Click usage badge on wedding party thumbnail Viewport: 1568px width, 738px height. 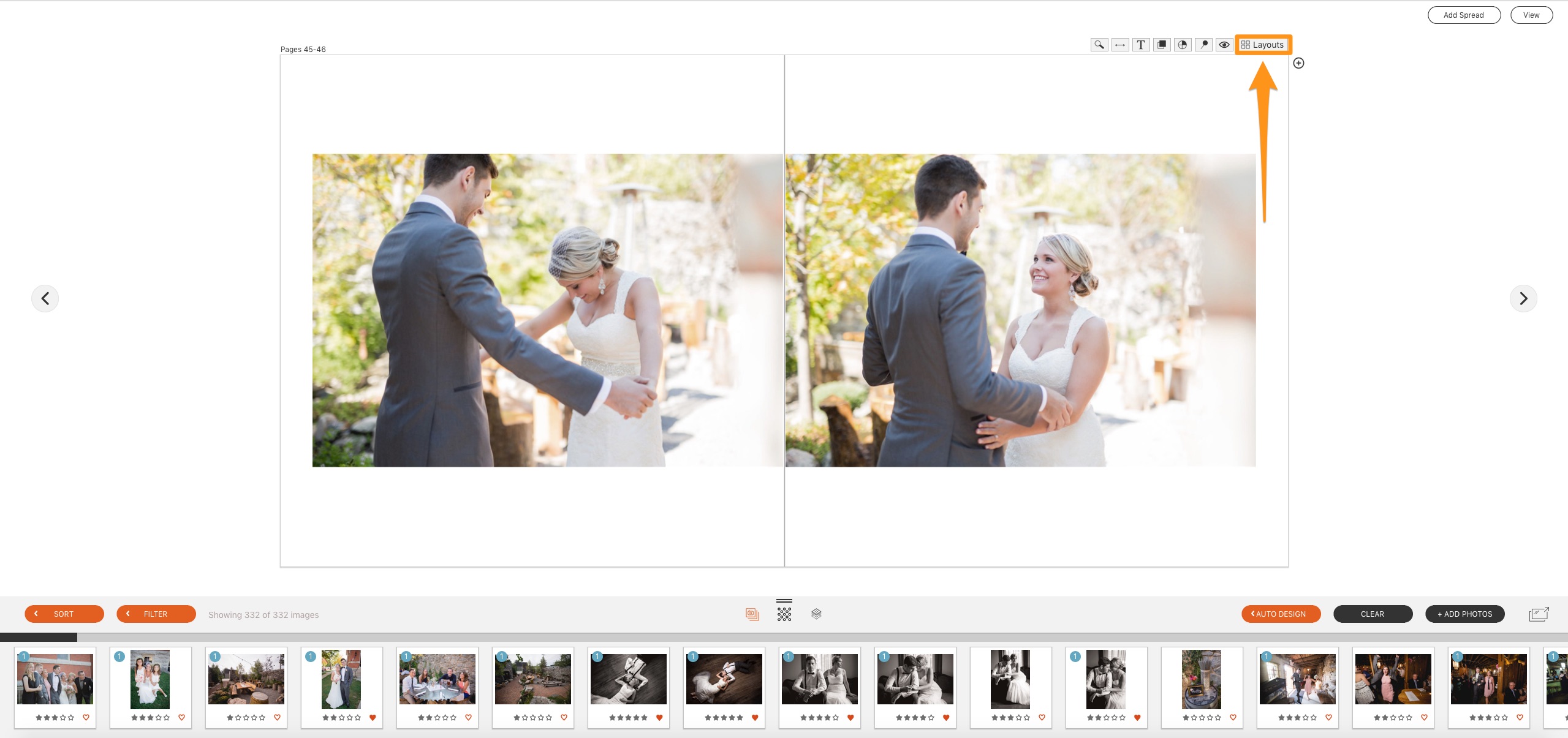[x=24, y=657]
